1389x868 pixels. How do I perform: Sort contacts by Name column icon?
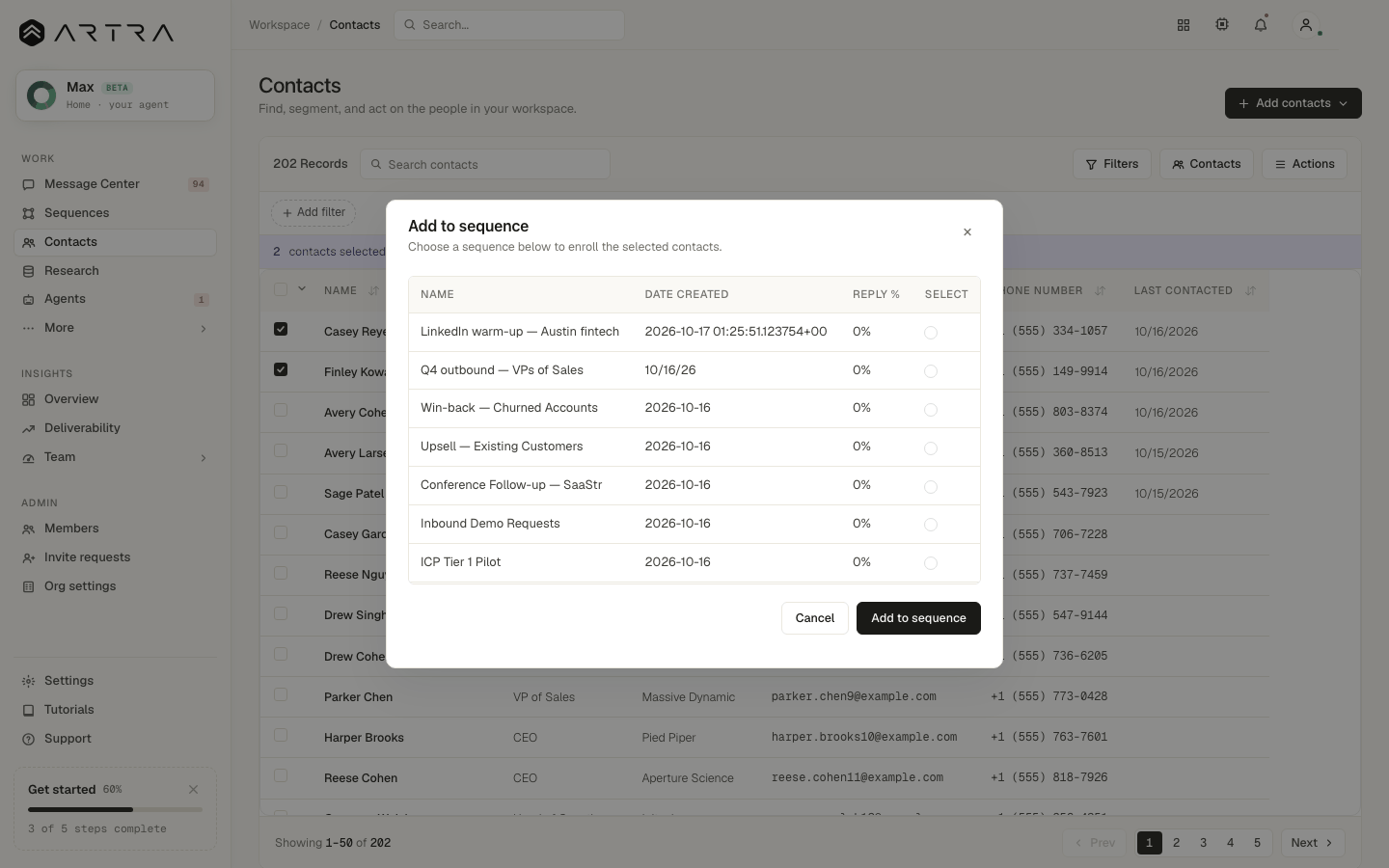[x=373, y=290]
